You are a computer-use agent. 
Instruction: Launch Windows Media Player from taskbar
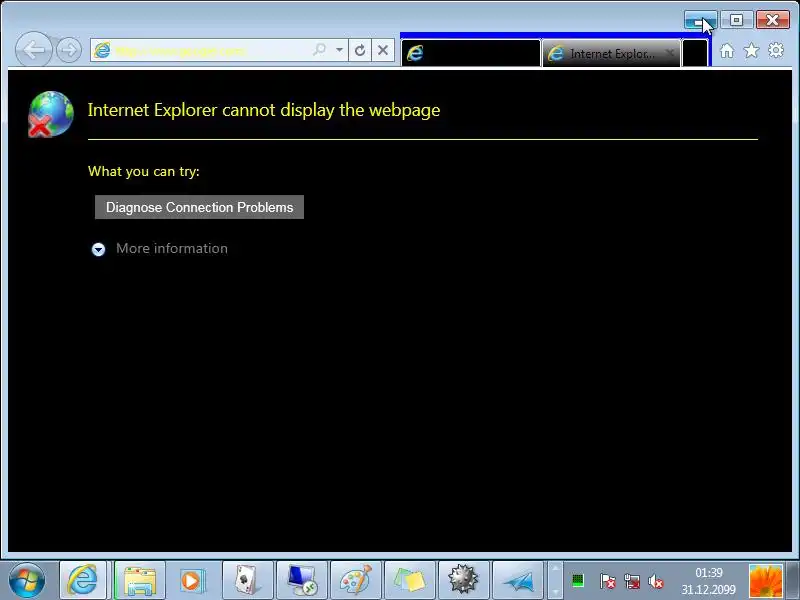[x=193, y=580]
